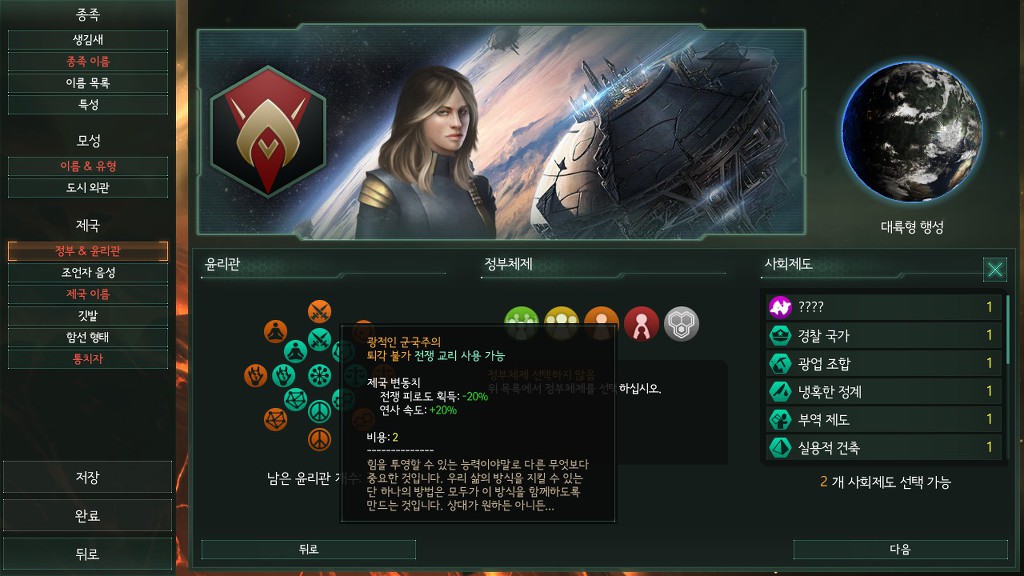Go to 함선 형태 menu entry
The image size is (1024, 576).
point(88,337)
